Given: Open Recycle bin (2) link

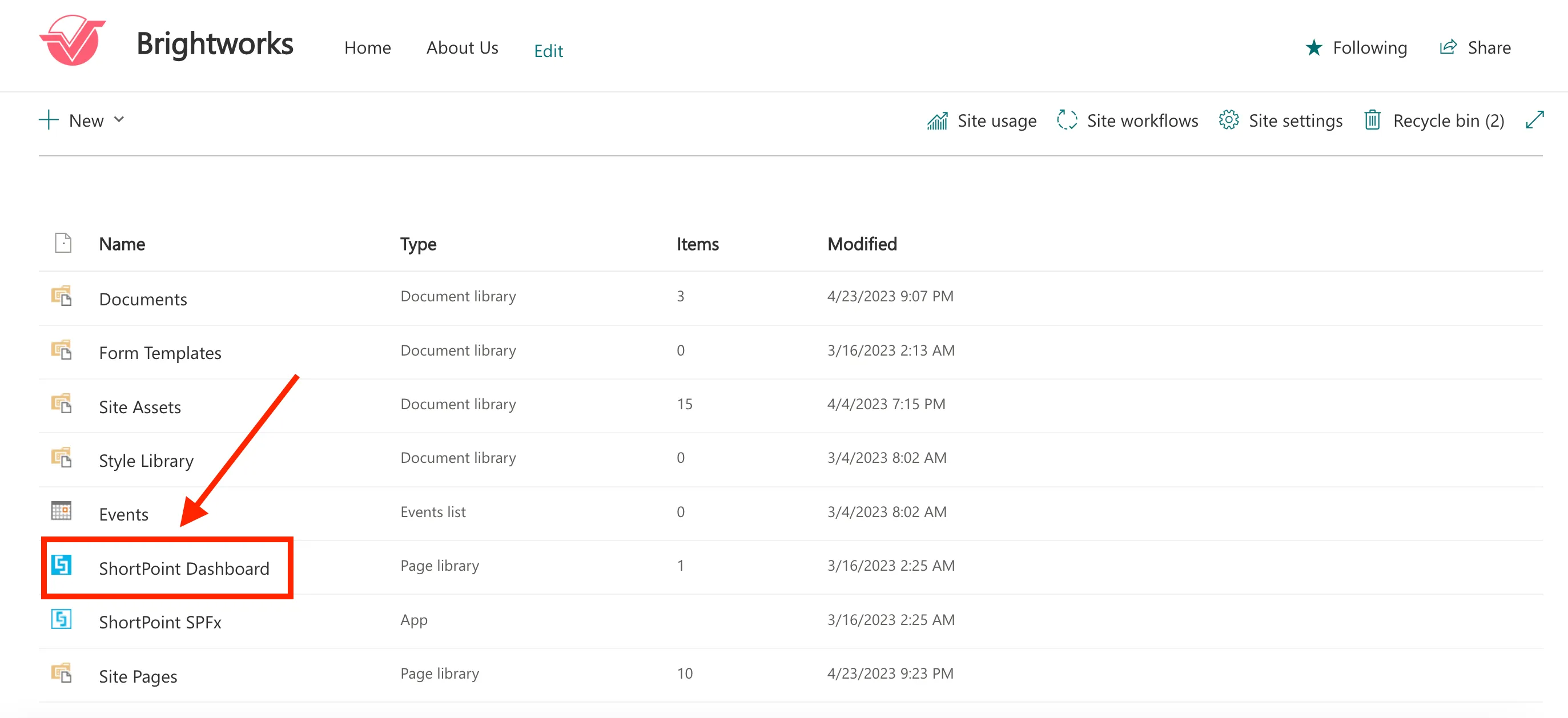Looking at the screenshot, I should pos(1449,120).
